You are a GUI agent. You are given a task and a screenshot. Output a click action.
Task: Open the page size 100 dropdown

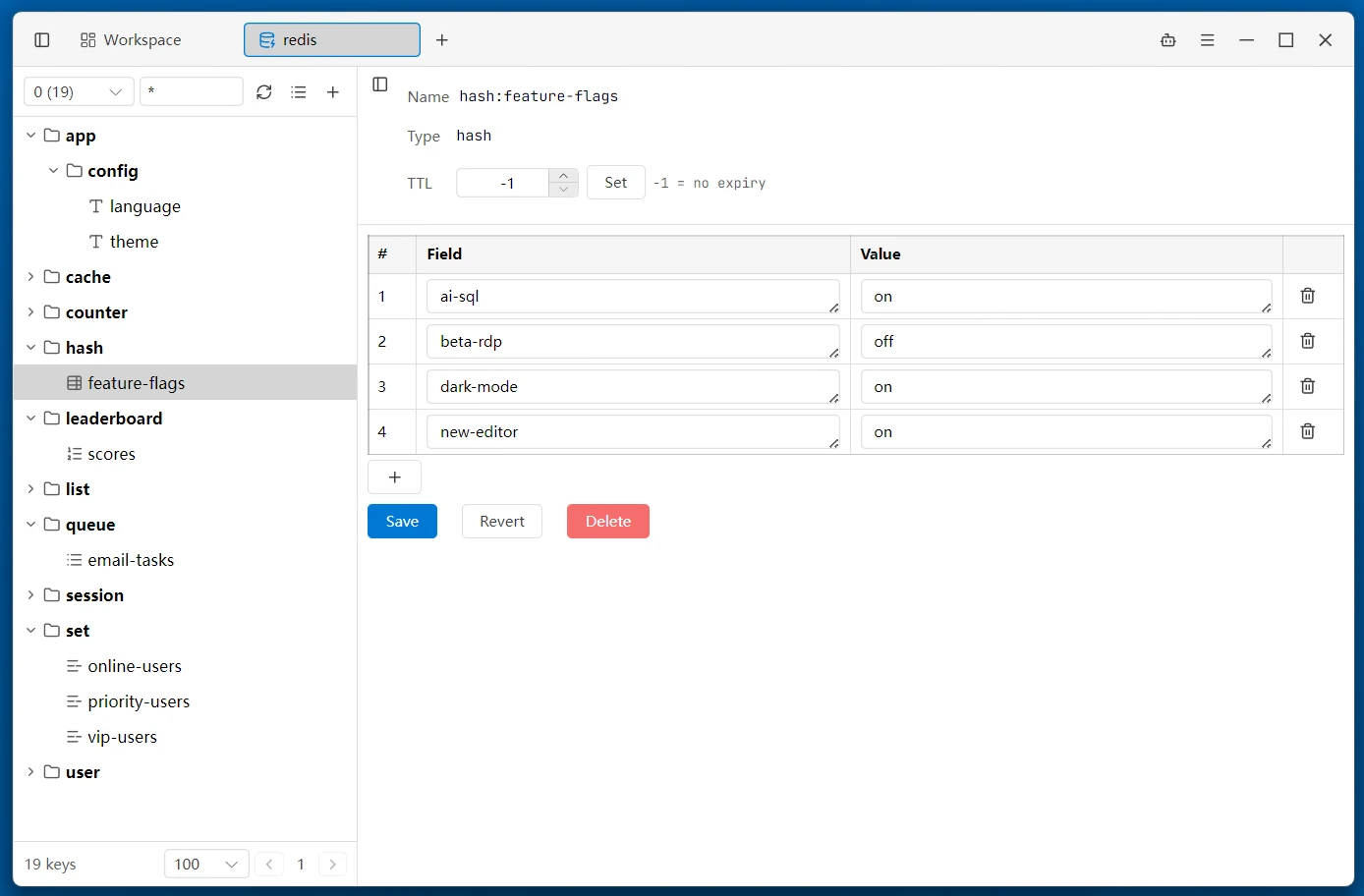[206, 865]
